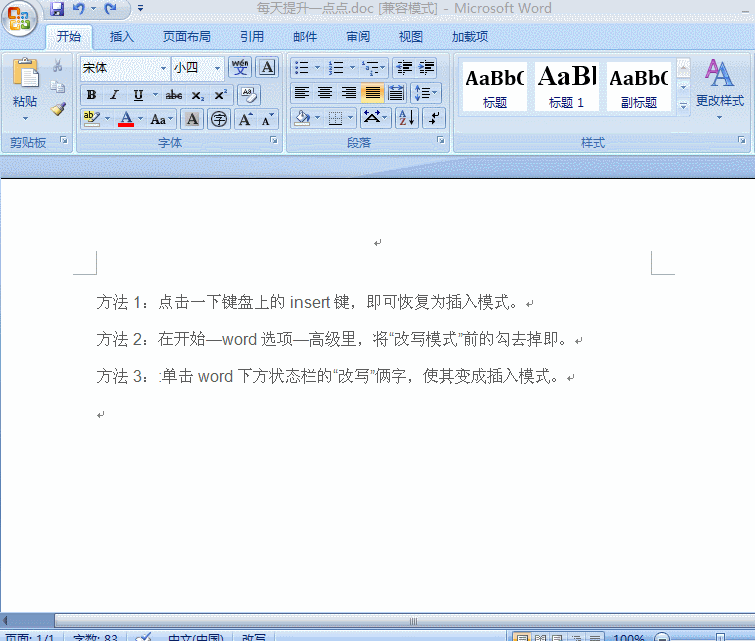Click the enclosed characters icon
755x641 pixels.
pos(219,119)
